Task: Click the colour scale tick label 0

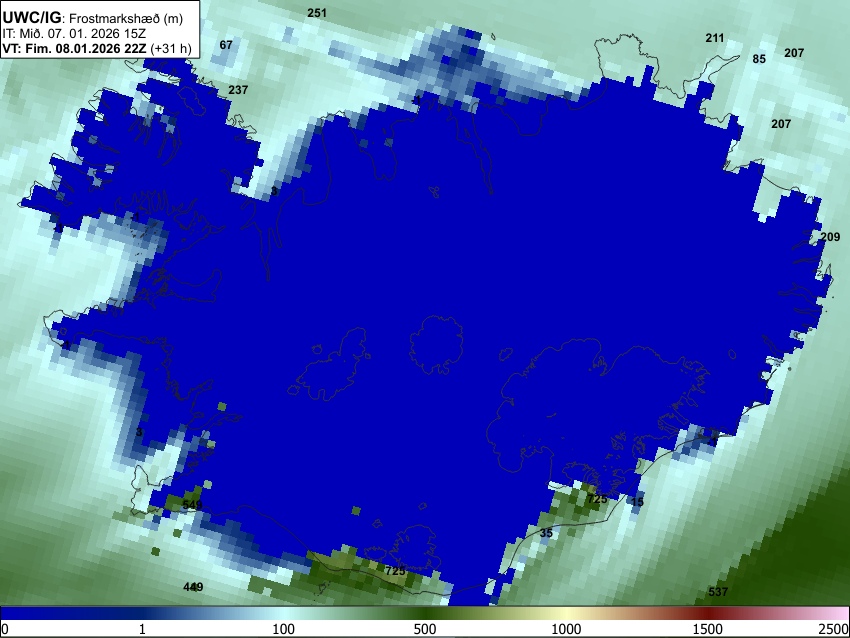Action: (5, 629)
